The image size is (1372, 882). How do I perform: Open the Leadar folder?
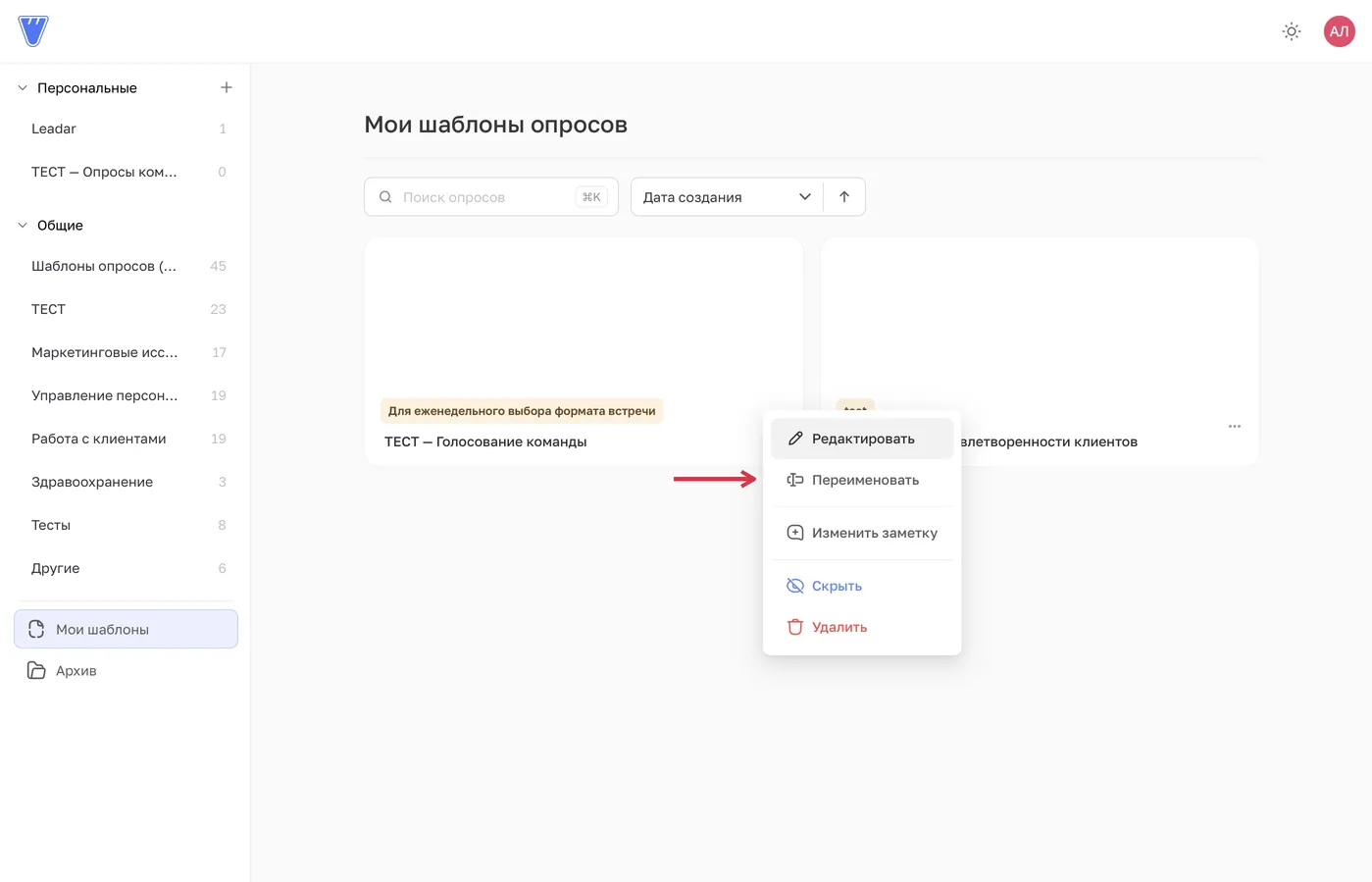126,129
